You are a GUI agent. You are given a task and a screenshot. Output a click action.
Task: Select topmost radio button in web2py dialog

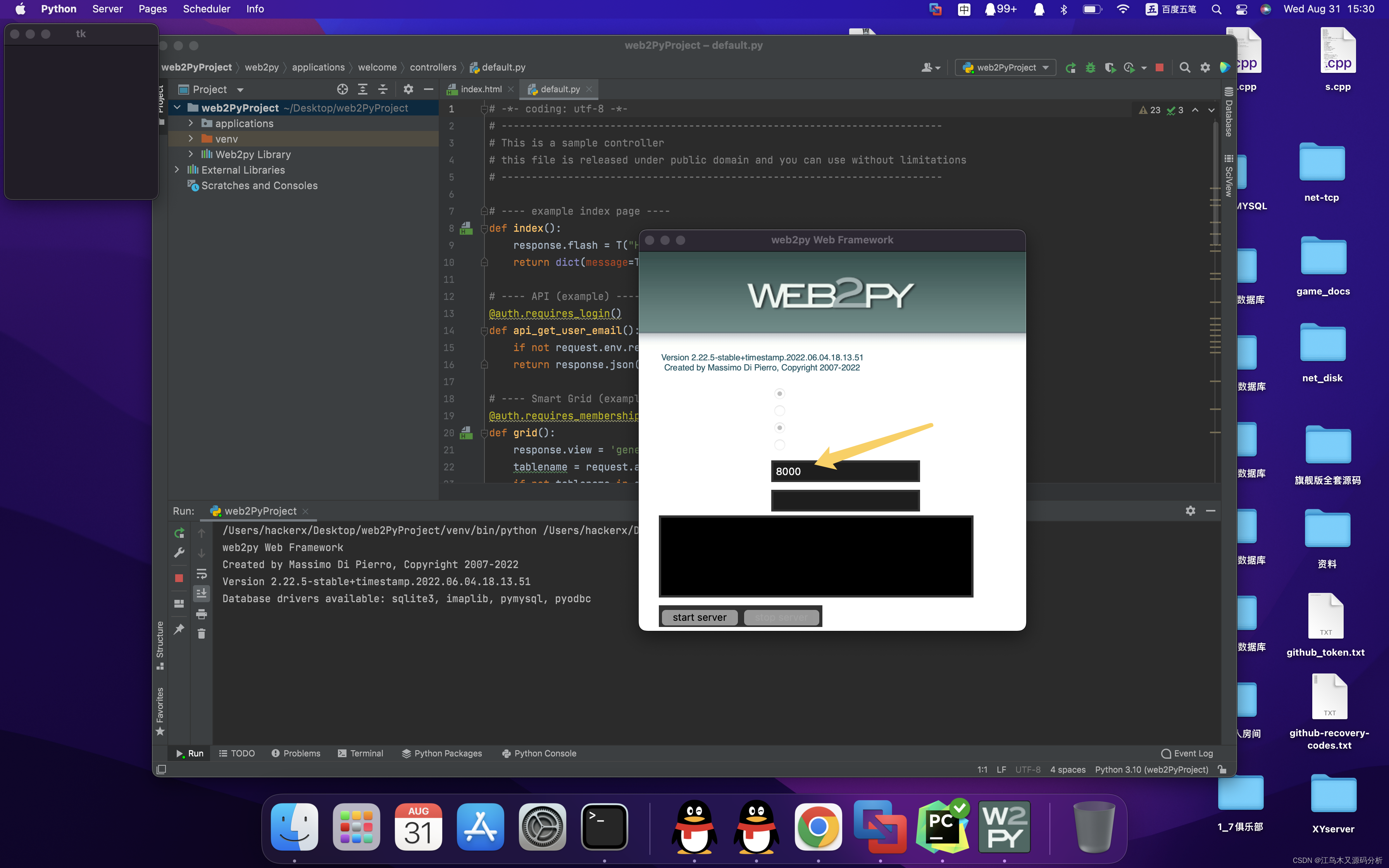tap(779, 393)
